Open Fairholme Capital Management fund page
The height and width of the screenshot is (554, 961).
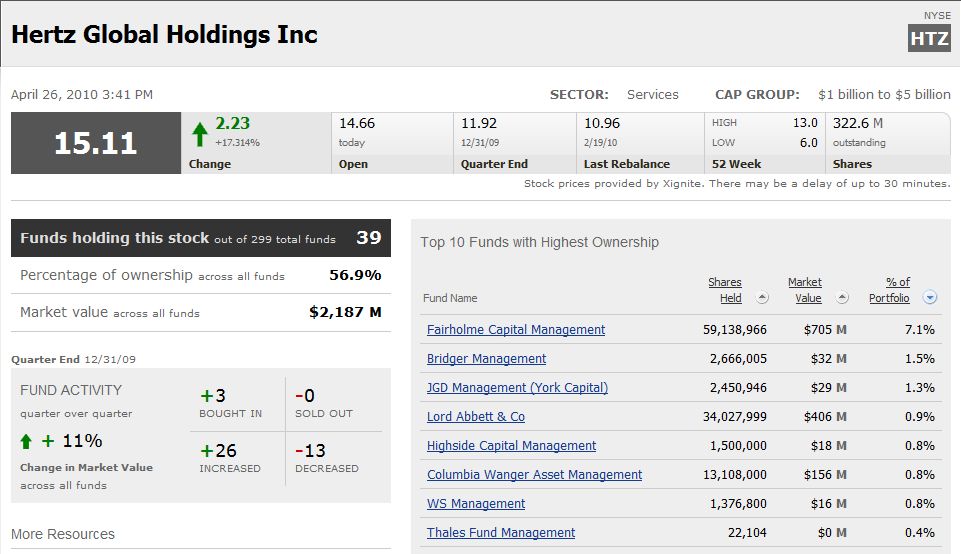(516, 330)
